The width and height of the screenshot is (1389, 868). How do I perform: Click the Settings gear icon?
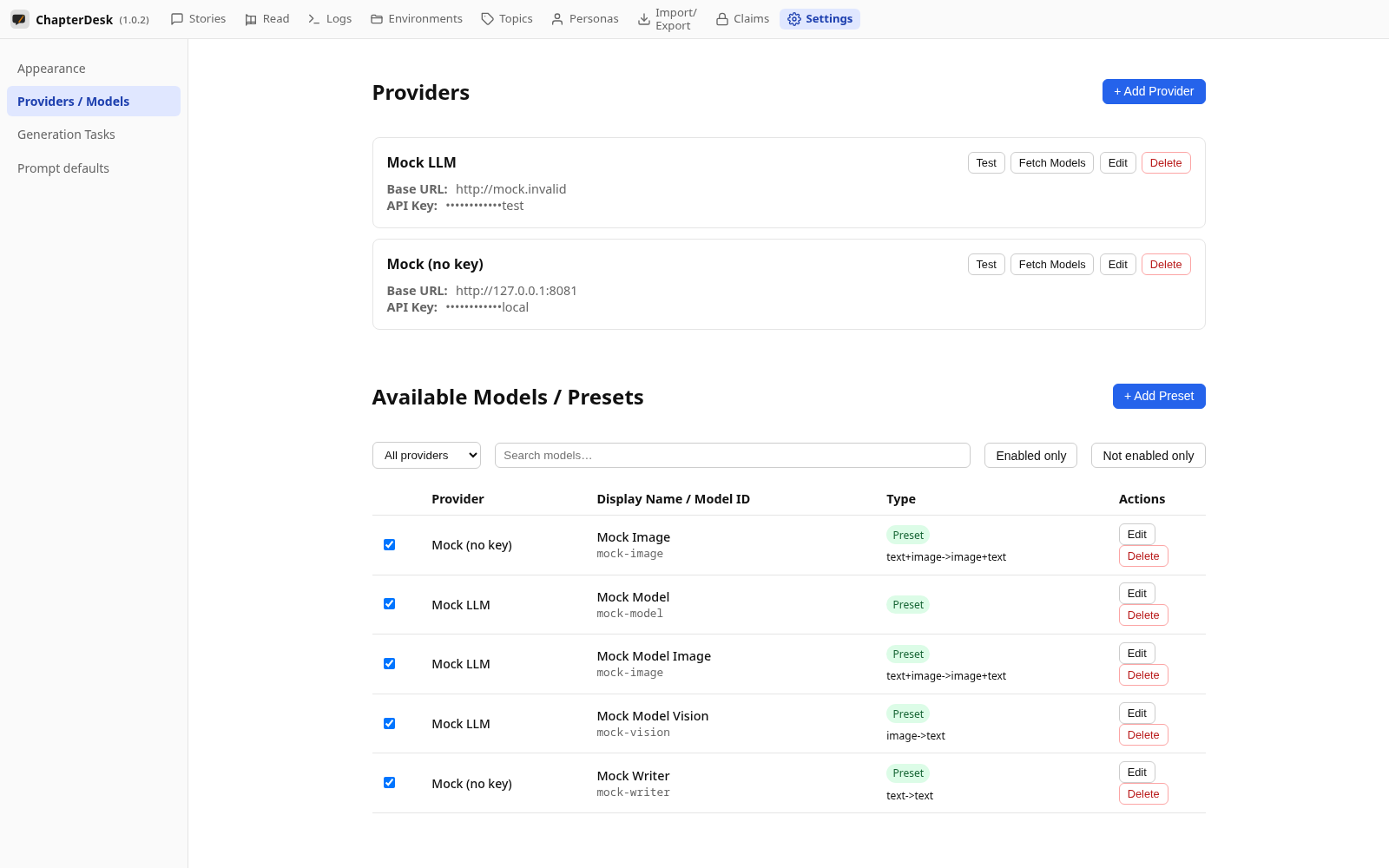[794, 19]
